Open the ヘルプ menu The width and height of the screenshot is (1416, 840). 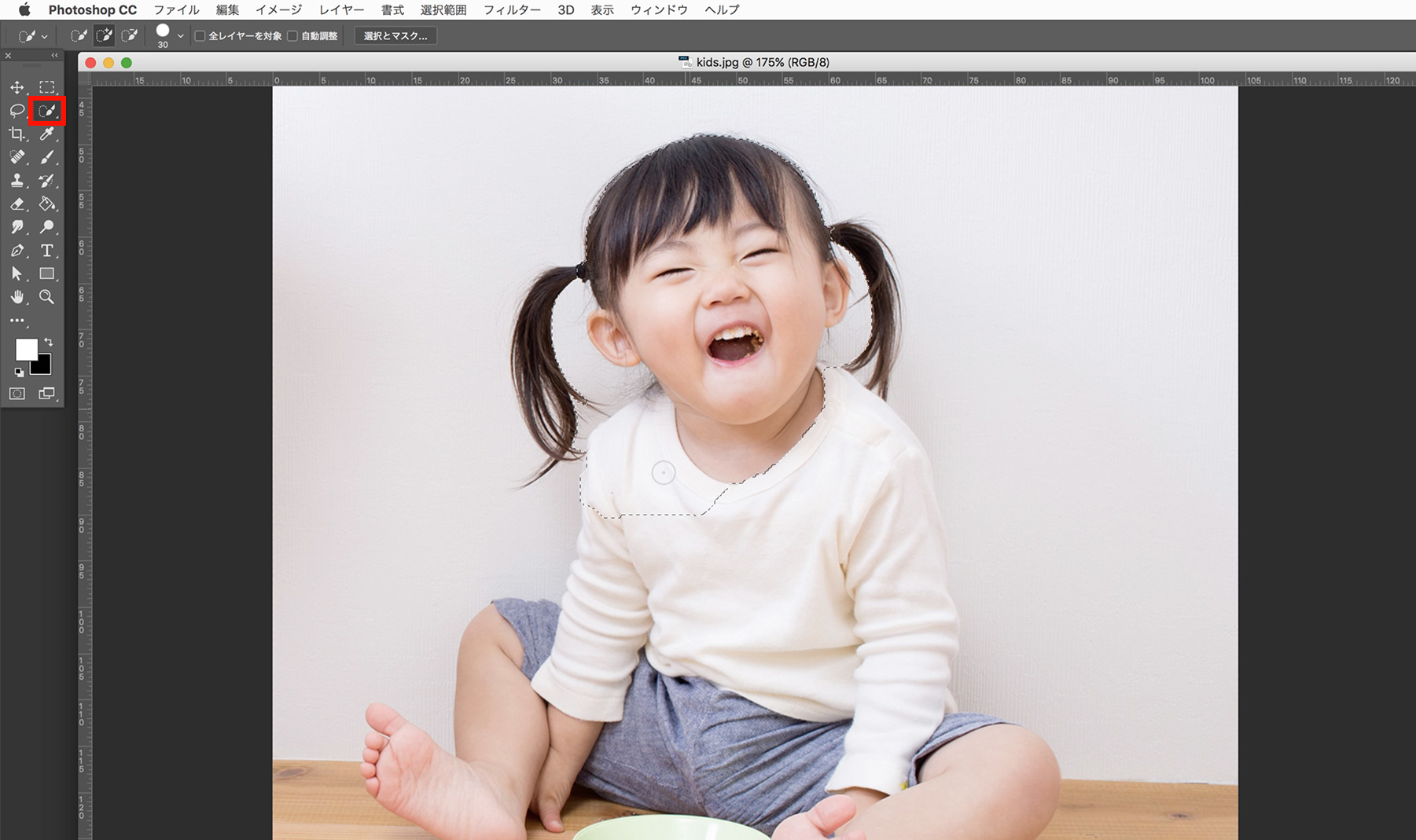pyautogui.click(x=722, y=10)
